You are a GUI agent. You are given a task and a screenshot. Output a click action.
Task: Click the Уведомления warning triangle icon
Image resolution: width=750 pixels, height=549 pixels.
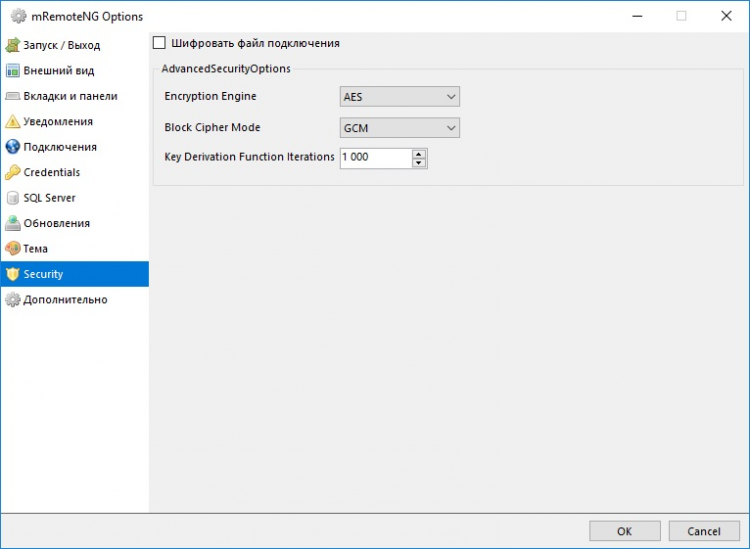[x=12, y=121]
